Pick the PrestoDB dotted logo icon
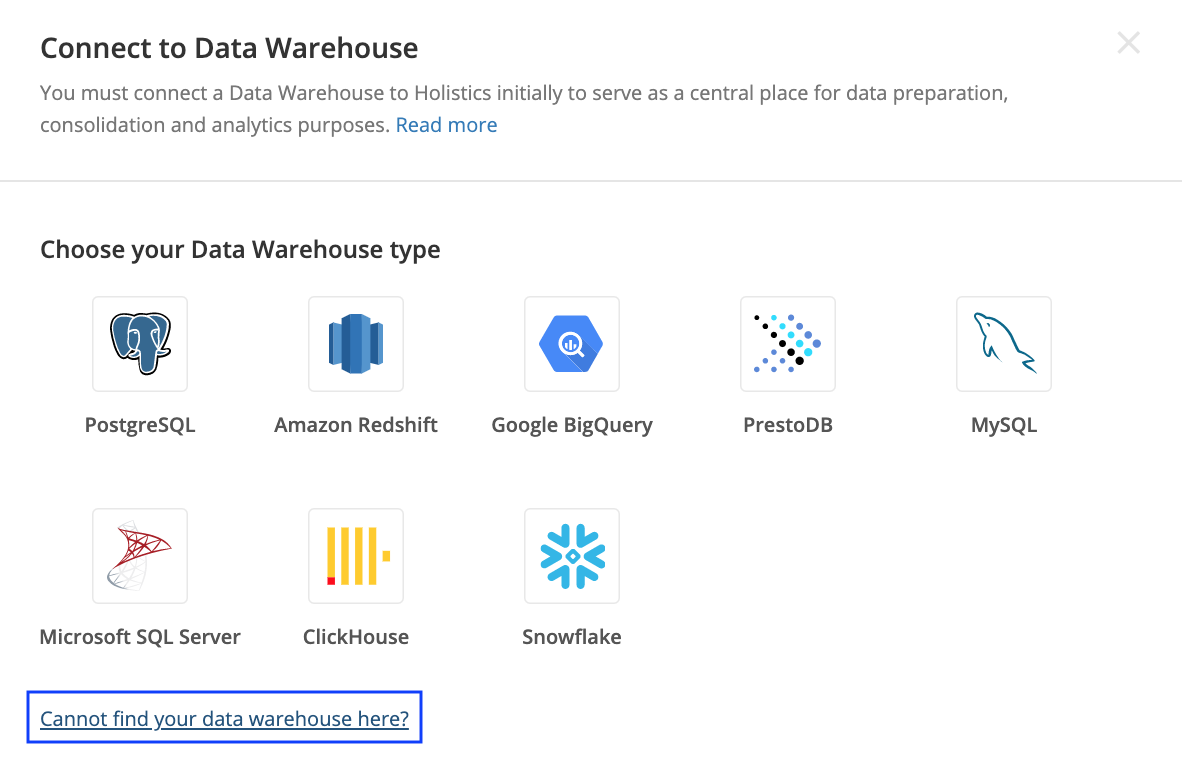The height and width of the screenshot is (762, 1182). coord(788,343)
